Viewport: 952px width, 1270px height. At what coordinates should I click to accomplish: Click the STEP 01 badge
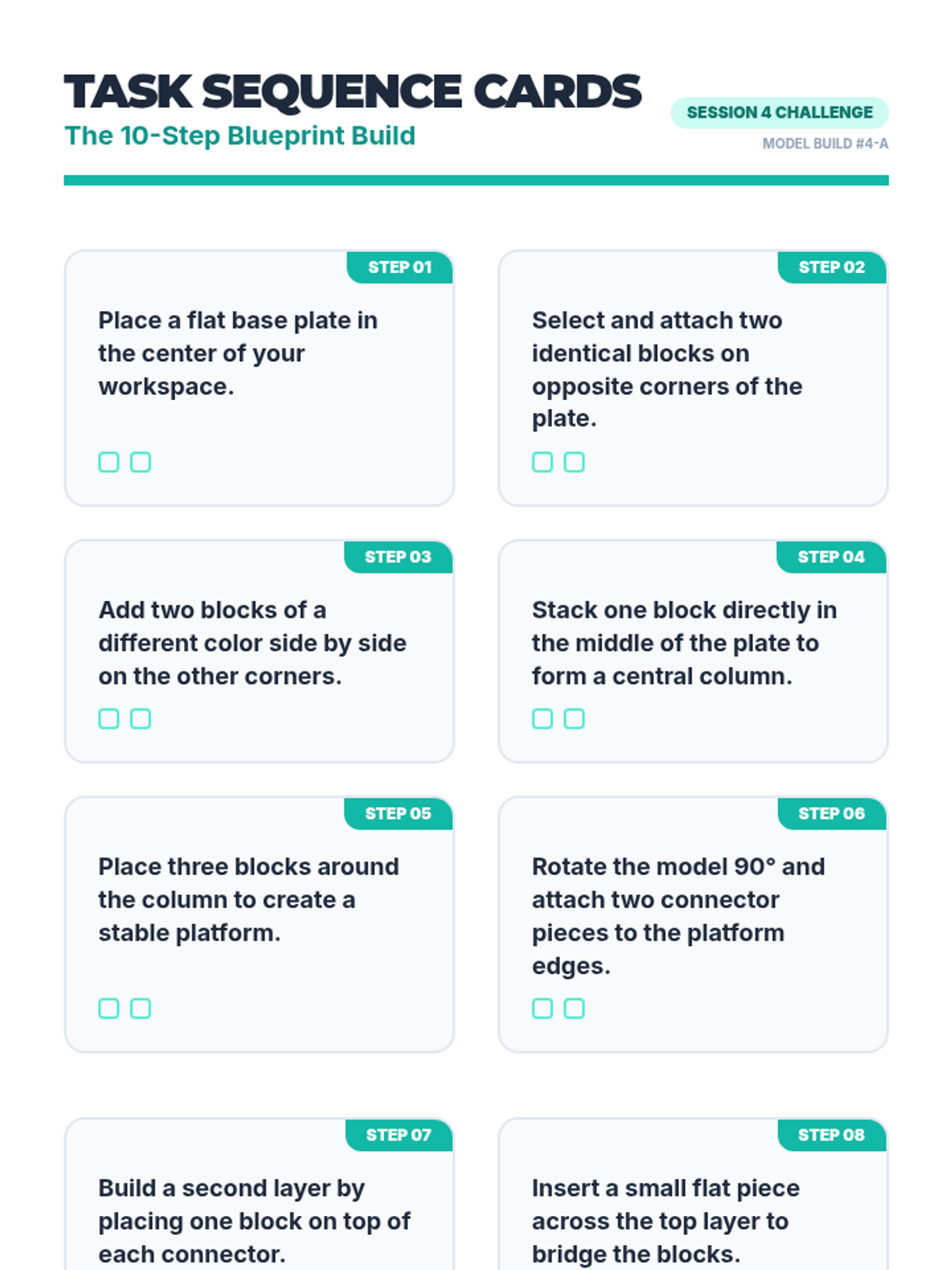coord(400,267)
